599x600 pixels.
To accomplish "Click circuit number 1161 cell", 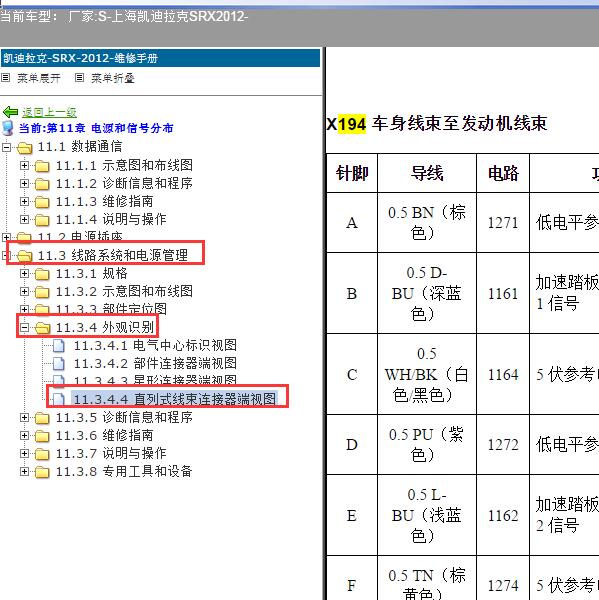I will [503, 293].
